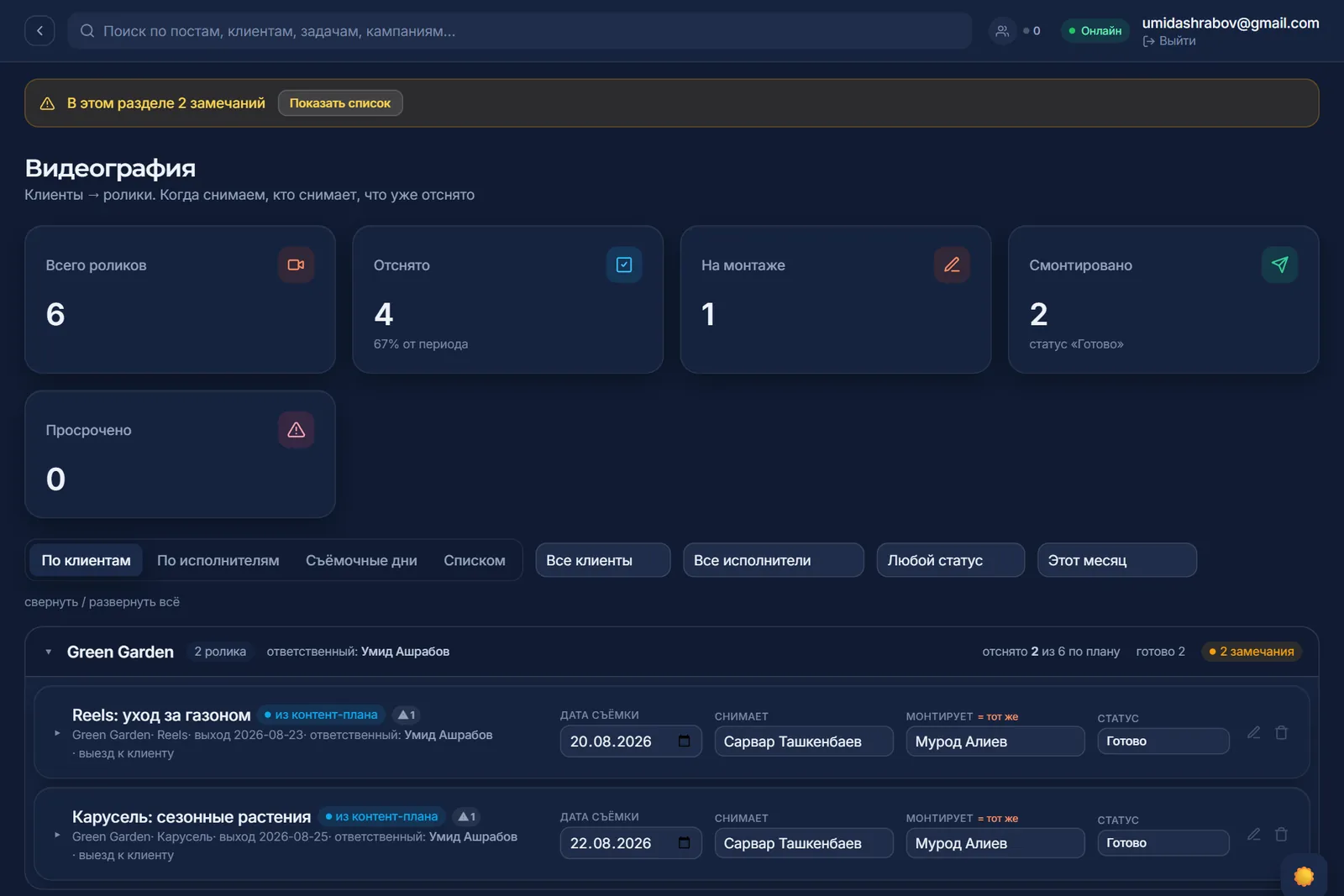
Task: Delete the Reels: уход за газоном row
Action: pos(1281,732)
